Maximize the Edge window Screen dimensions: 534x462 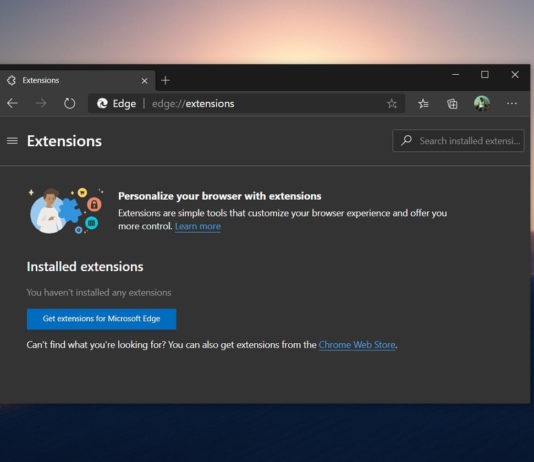click(x=485, y=75)
